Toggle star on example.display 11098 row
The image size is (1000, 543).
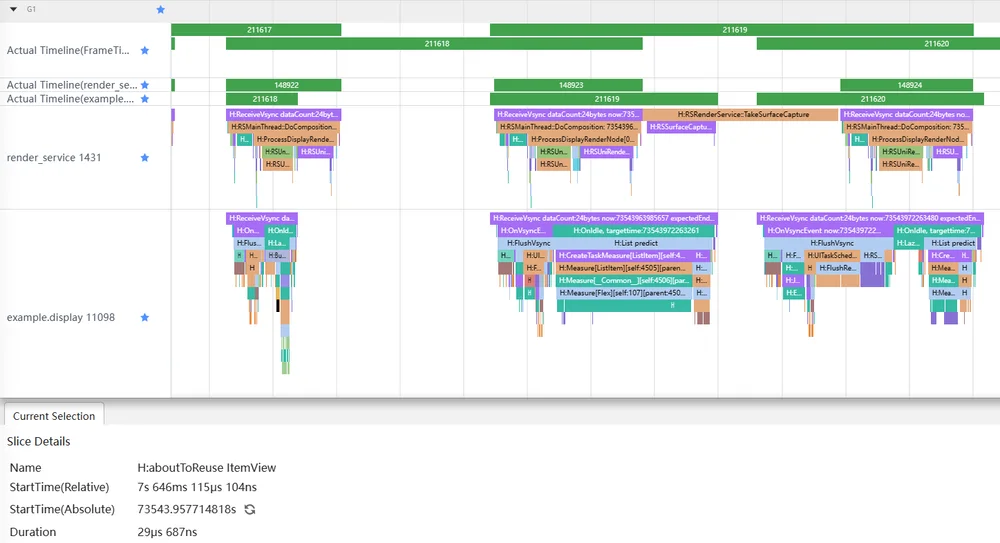click(x=145, y=317)
